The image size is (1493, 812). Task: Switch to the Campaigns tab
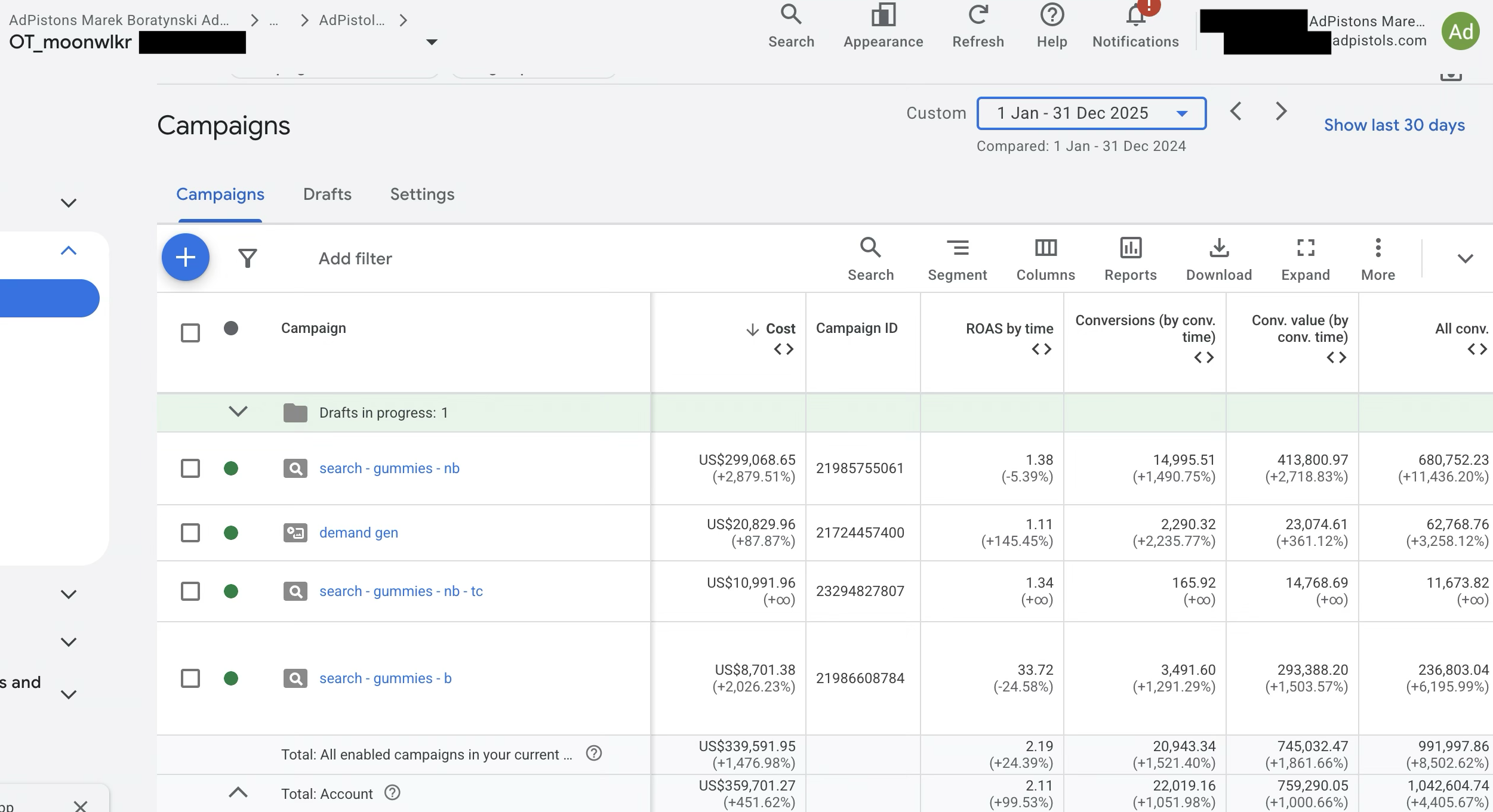click(220, 194)
